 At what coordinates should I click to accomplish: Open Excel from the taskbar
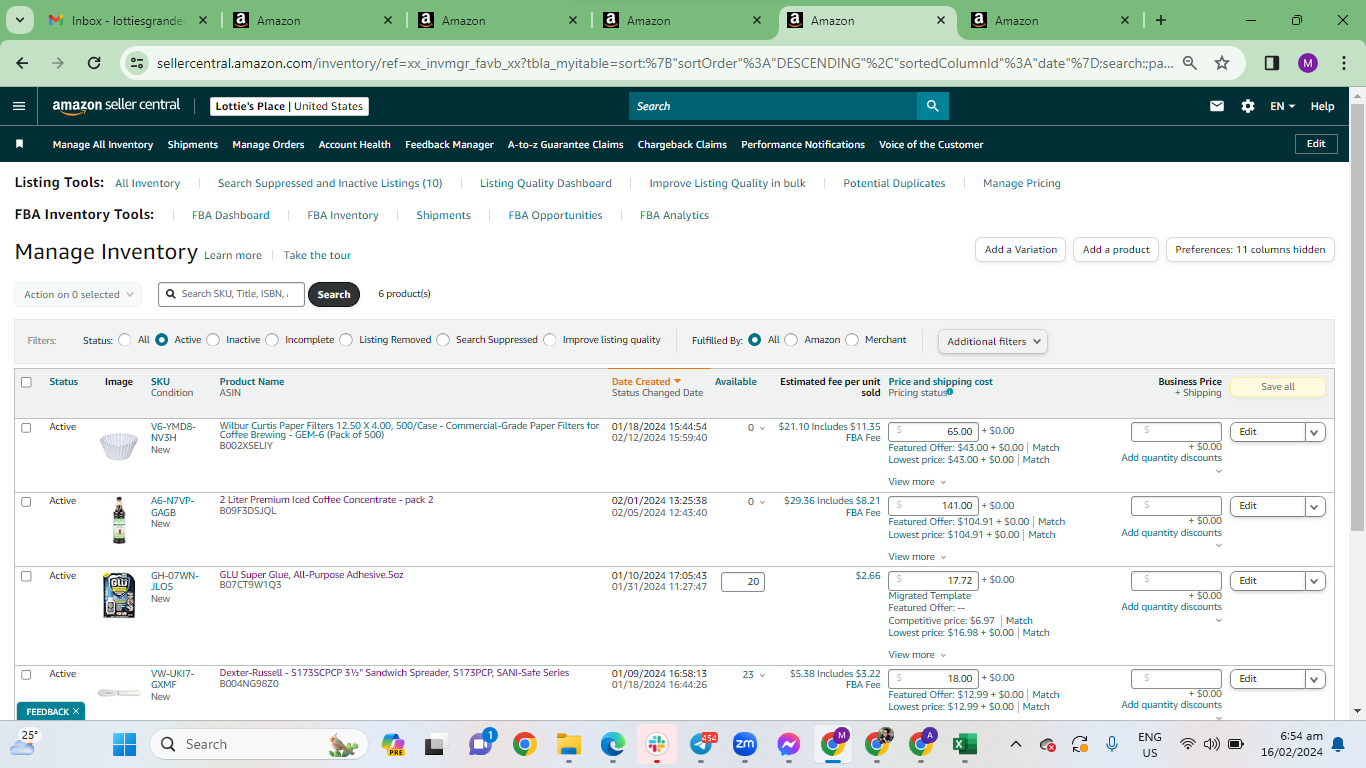click(964, 744)
